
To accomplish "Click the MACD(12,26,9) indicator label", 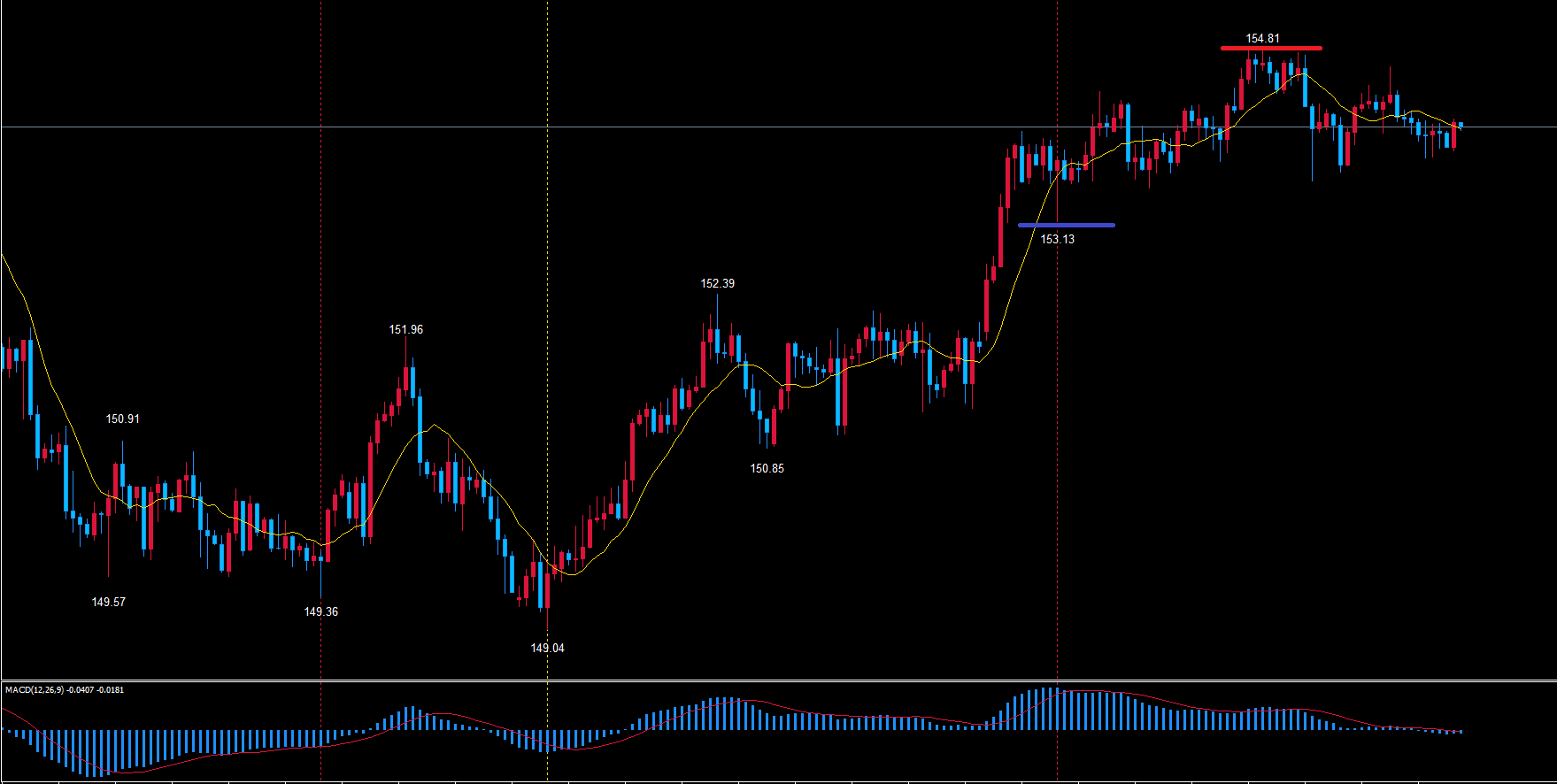I will (64, 689).
